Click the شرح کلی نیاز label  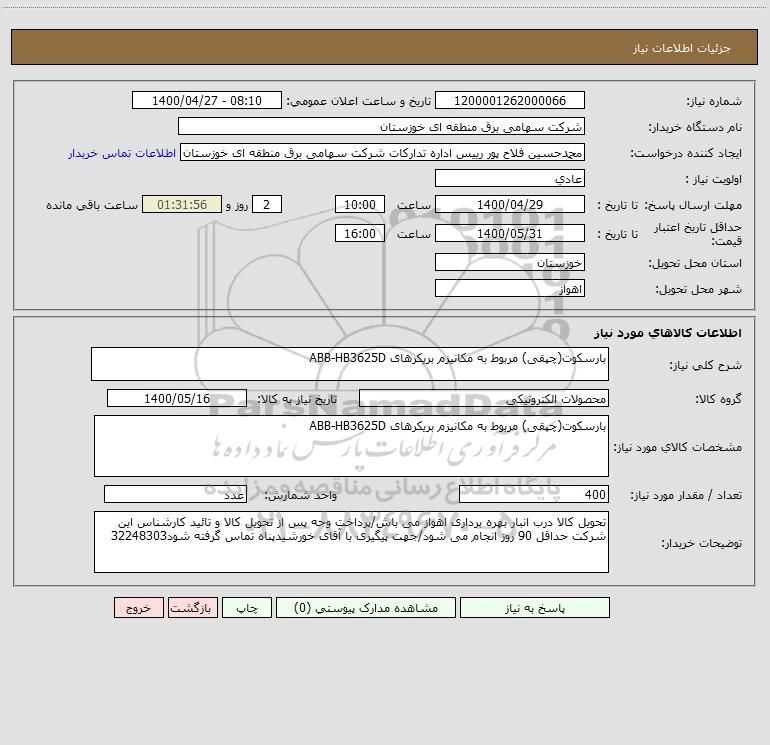pos(706,365)
